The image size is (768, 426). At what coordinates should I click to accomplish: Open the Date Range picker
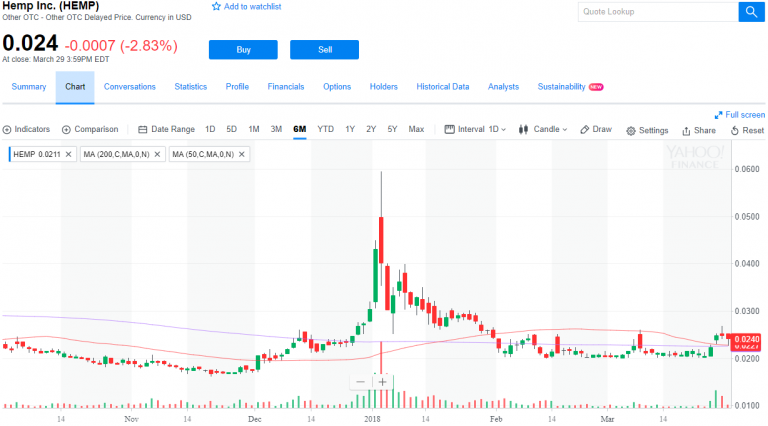(167, 129)
